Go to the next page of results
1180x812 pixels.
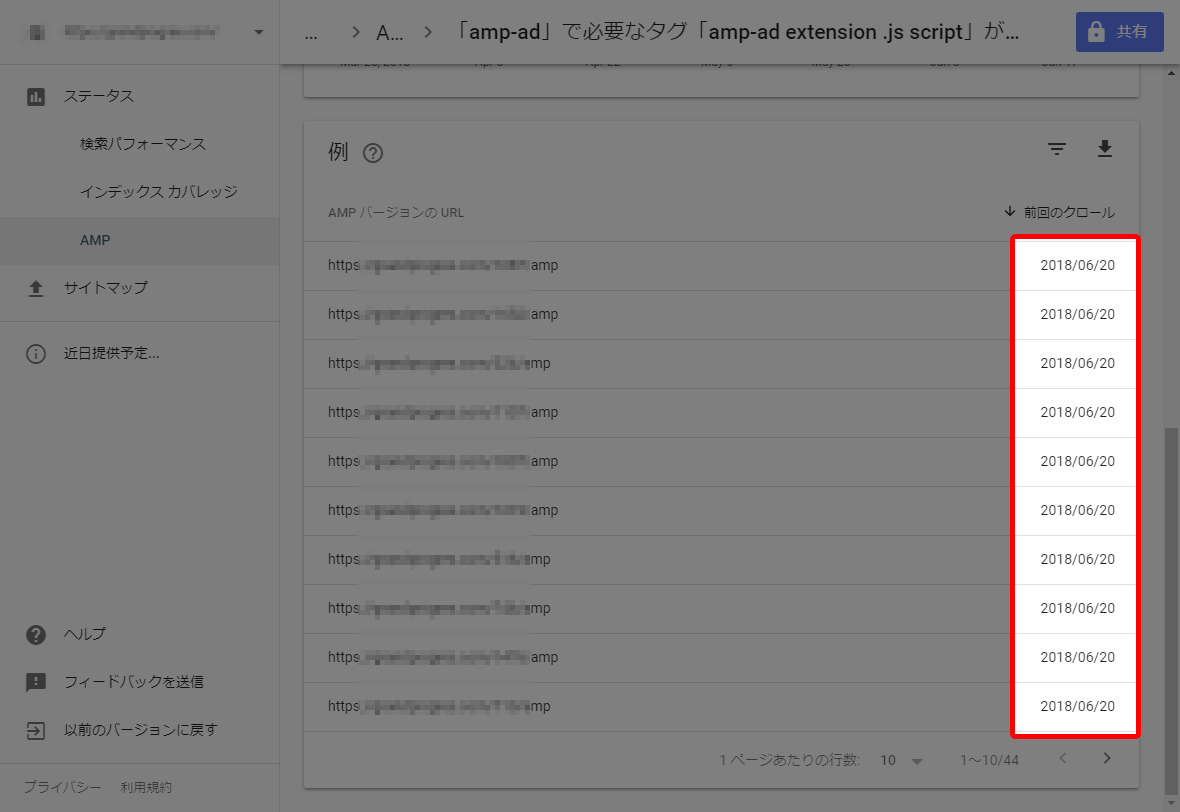point(1106,759)
